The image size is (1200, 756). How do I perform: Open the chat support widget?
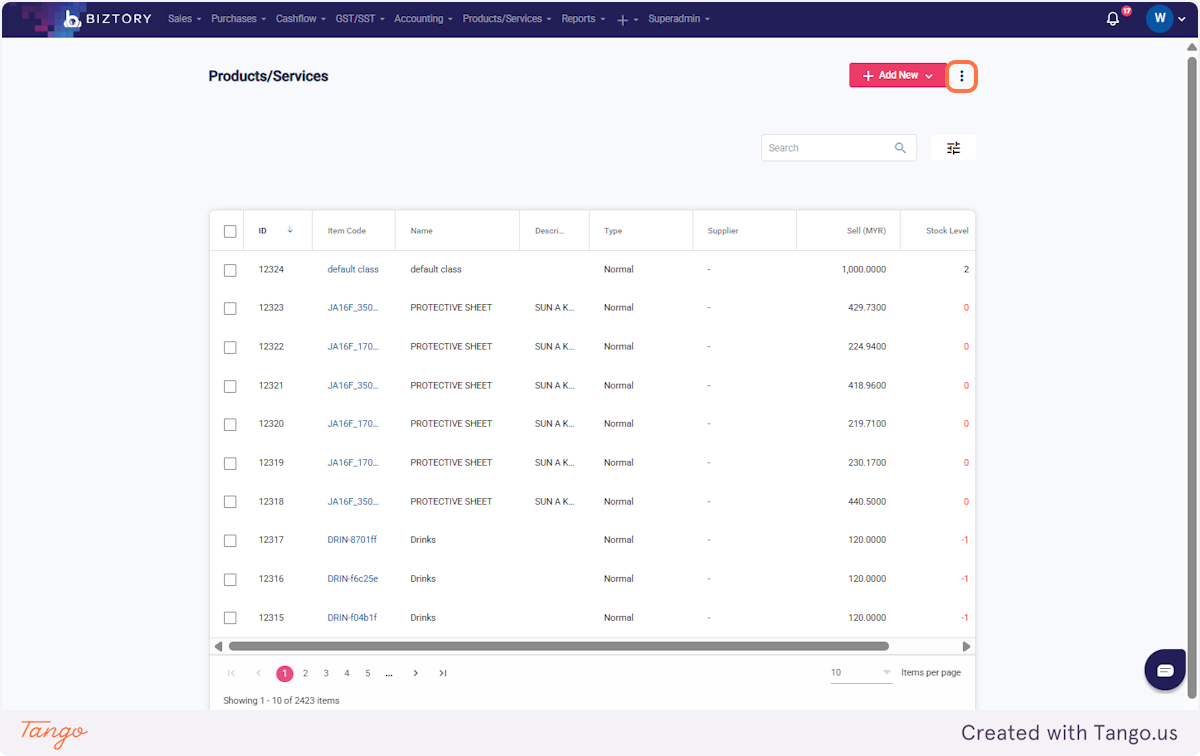pyautogui.click(x=1165, y=670)
